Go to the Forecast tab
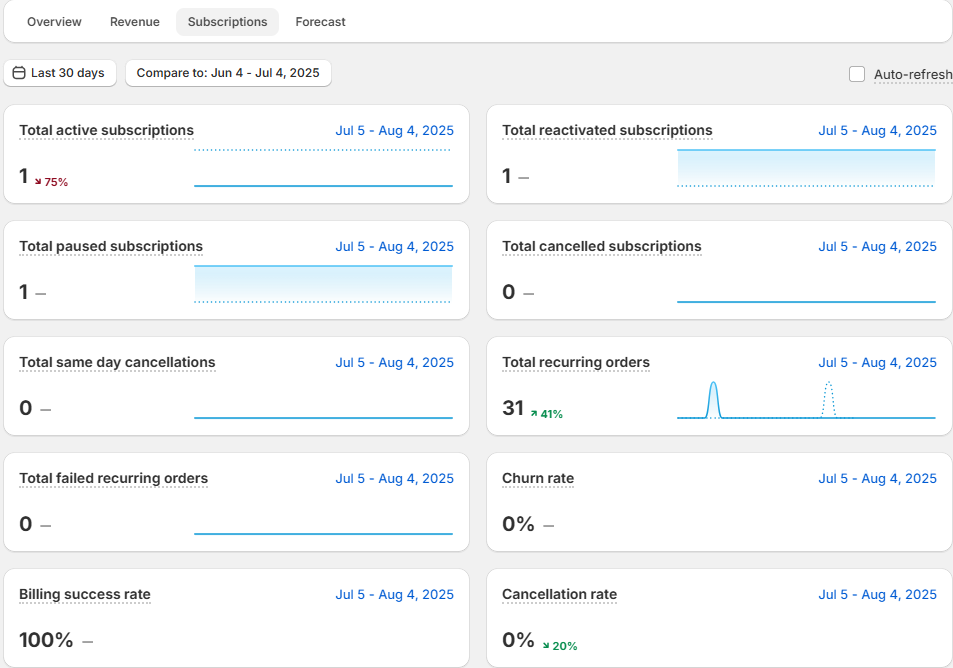 coord(320,22)
